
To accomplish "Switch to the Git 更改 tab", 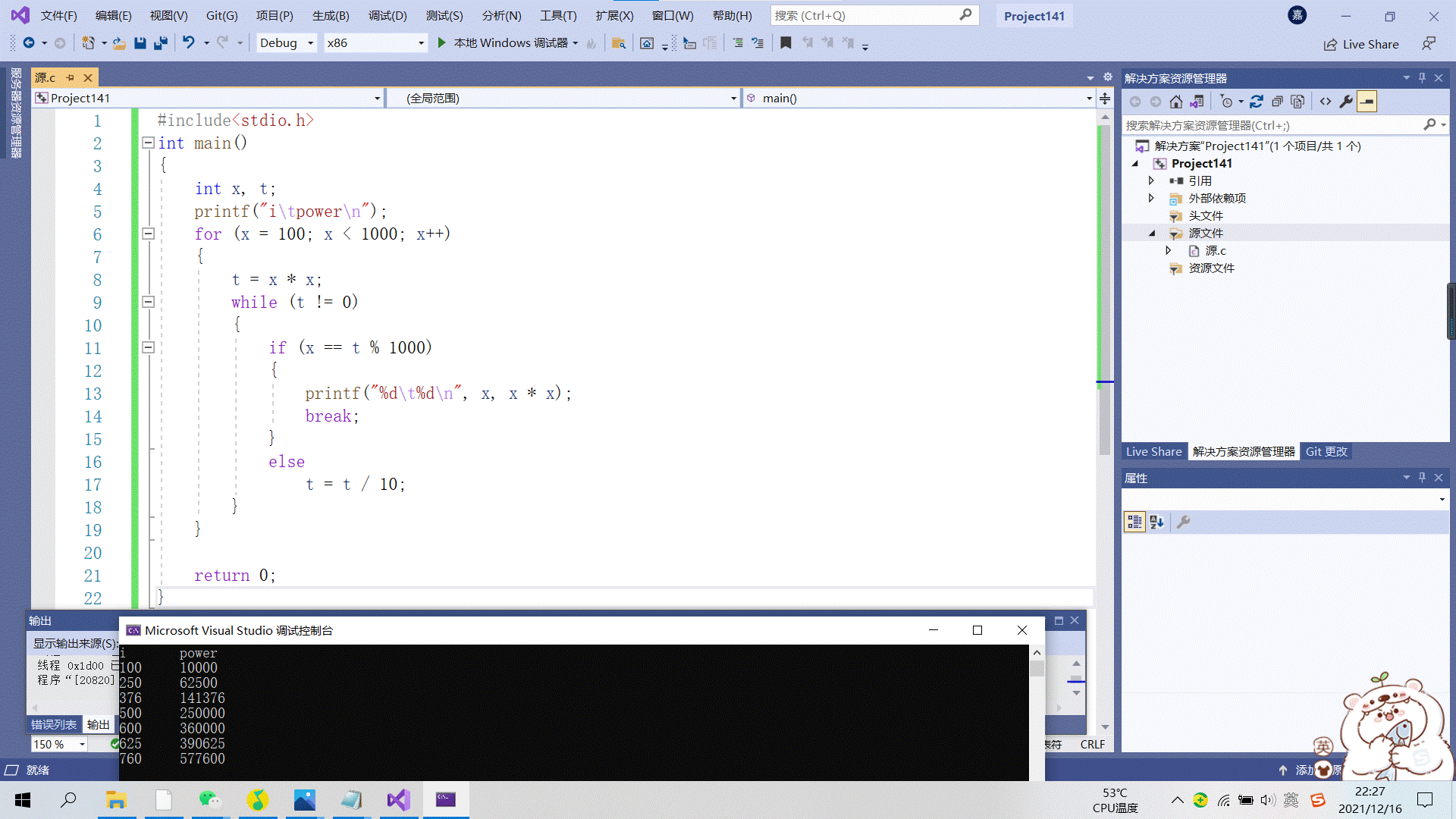I will (1326, 451).
